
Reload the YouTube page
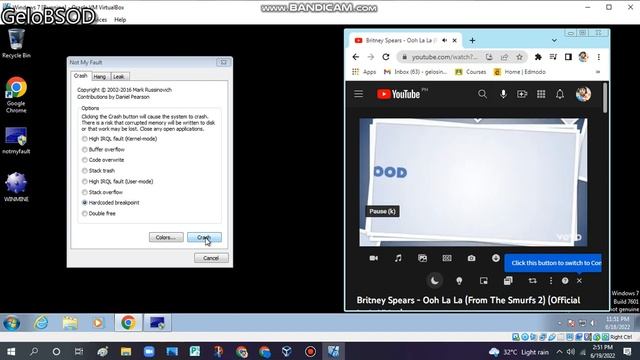coord(386,57)
